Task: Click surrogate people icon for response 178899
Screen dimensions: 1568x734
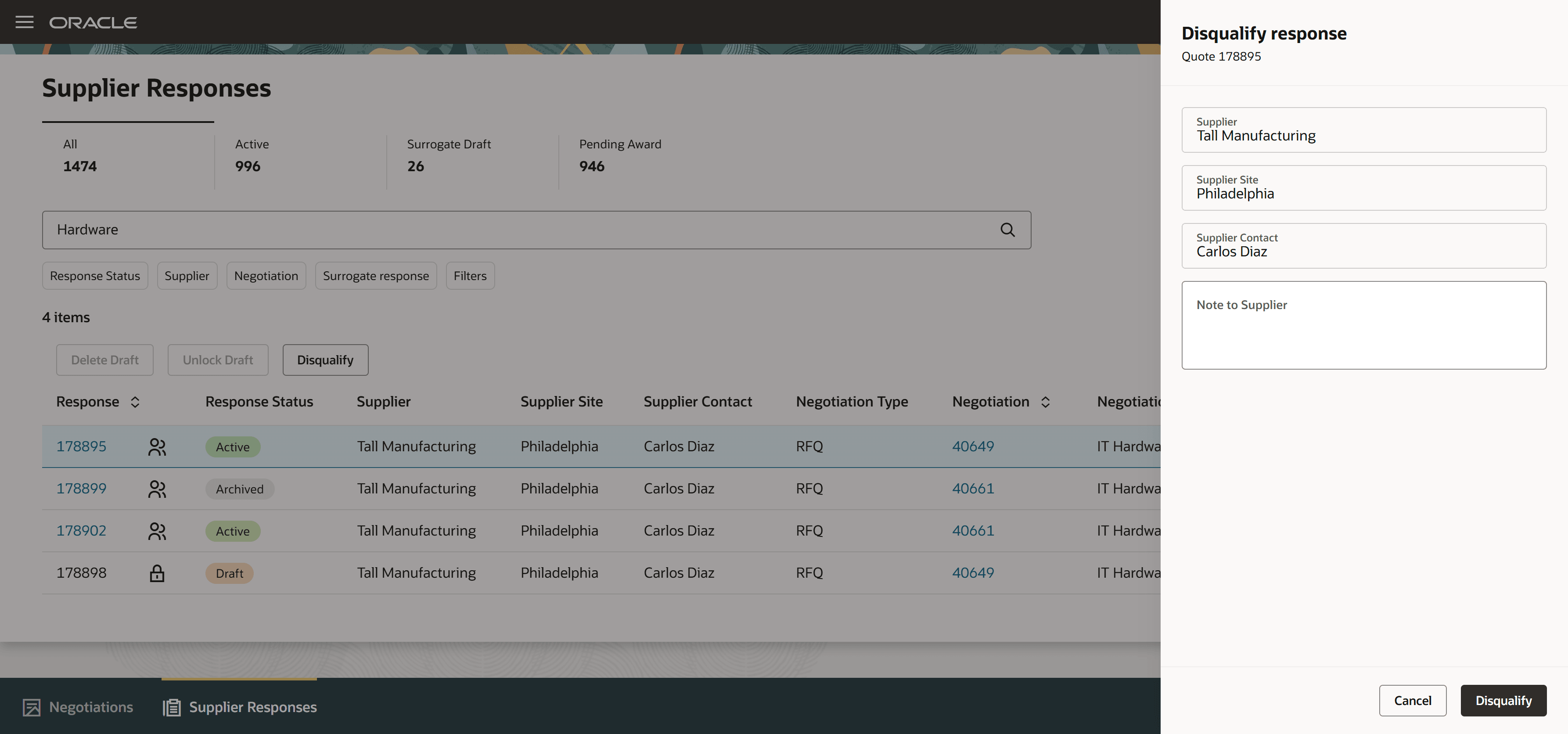Action: [x=157, y=489]
